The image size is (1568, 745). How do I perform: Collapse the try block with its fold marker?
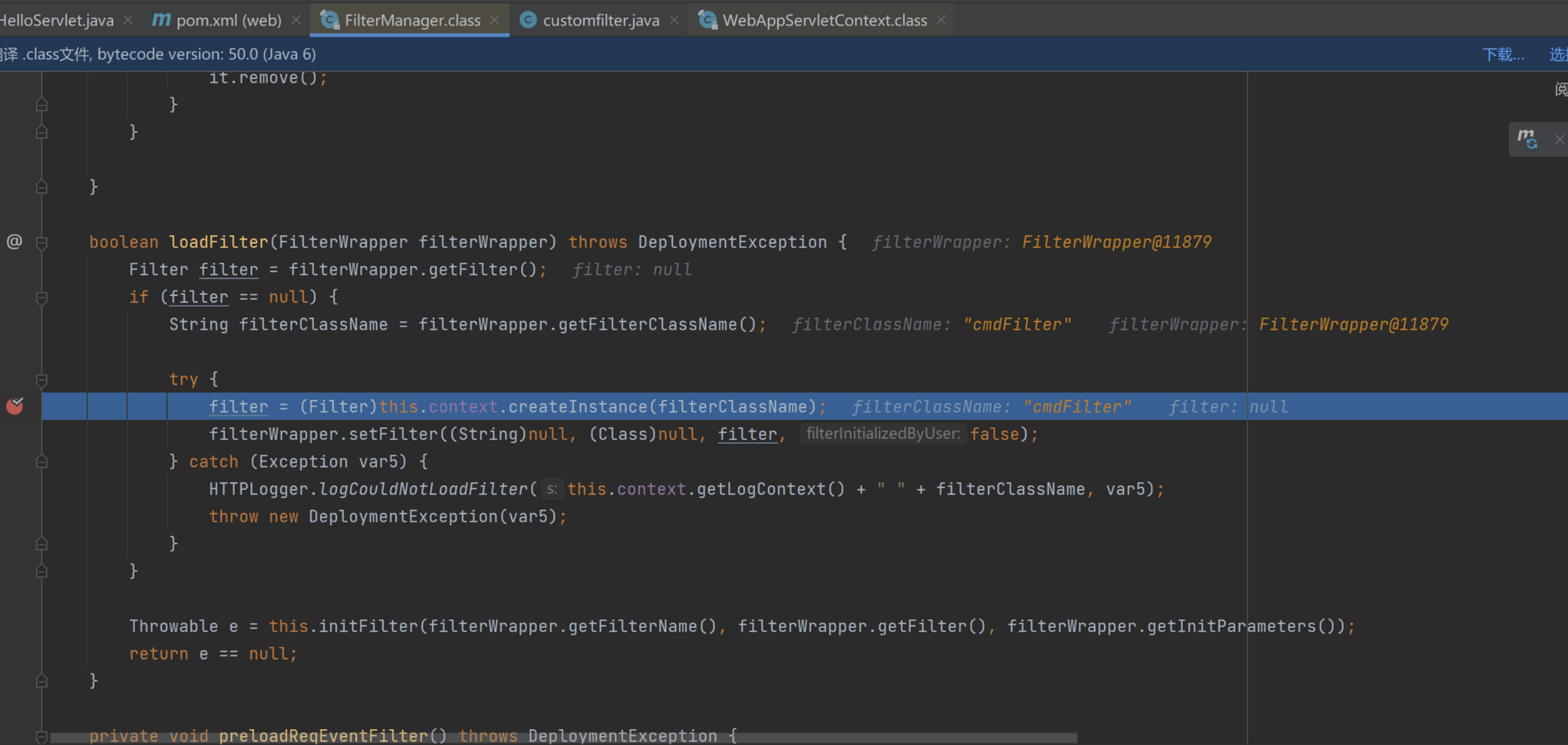pos(42,379)
